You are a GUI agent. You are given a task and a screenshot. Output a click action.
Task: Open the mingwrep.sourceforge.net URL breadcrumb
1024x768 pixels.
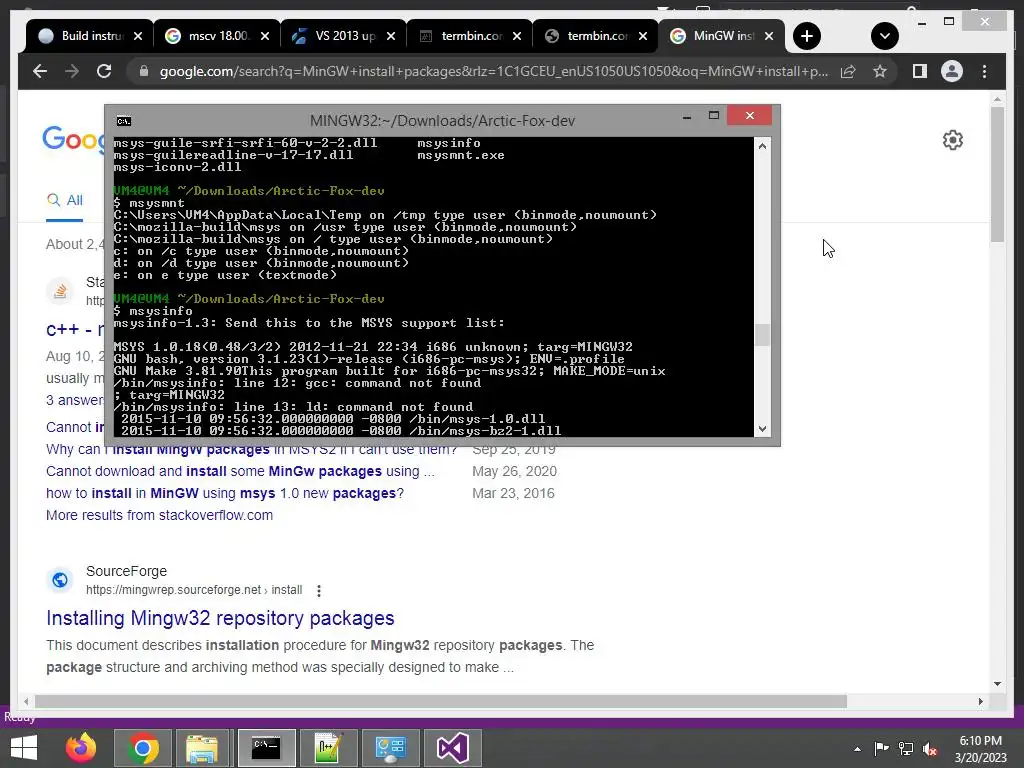click(194, 590)
